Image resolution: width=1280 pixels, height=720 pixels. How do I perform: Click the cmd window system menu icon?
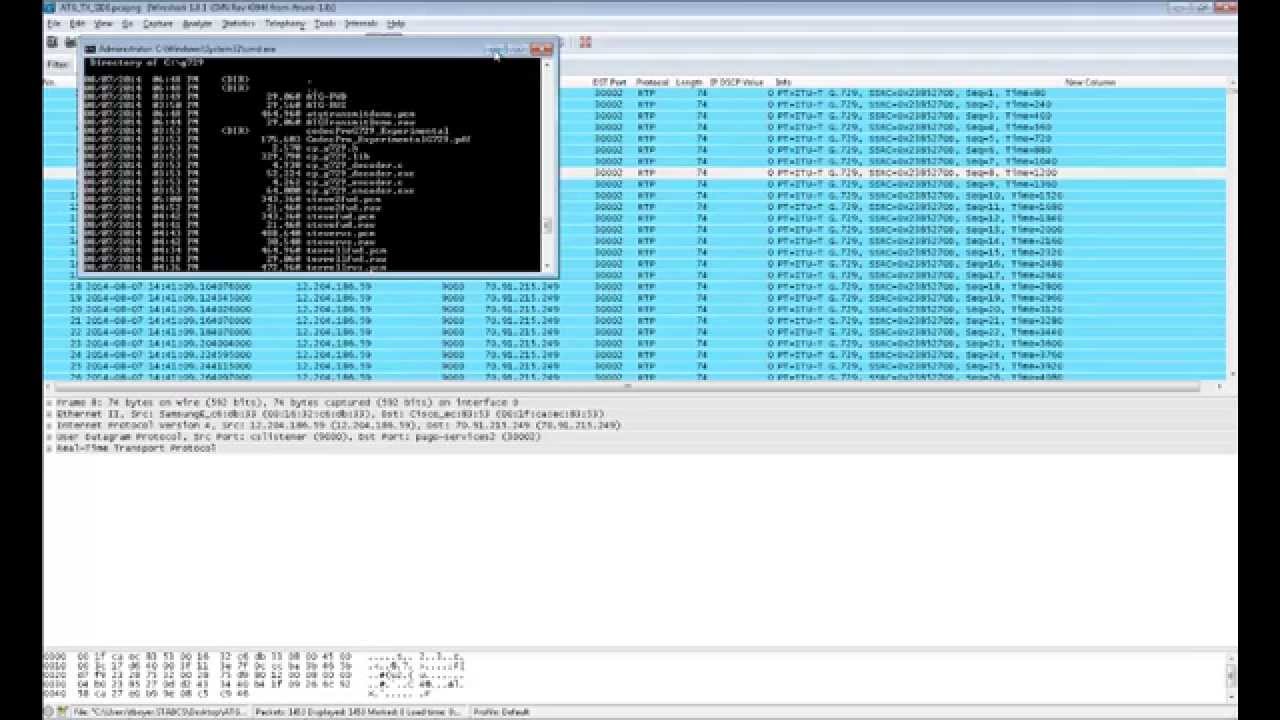pyautogui.click(x=90, y=48)
